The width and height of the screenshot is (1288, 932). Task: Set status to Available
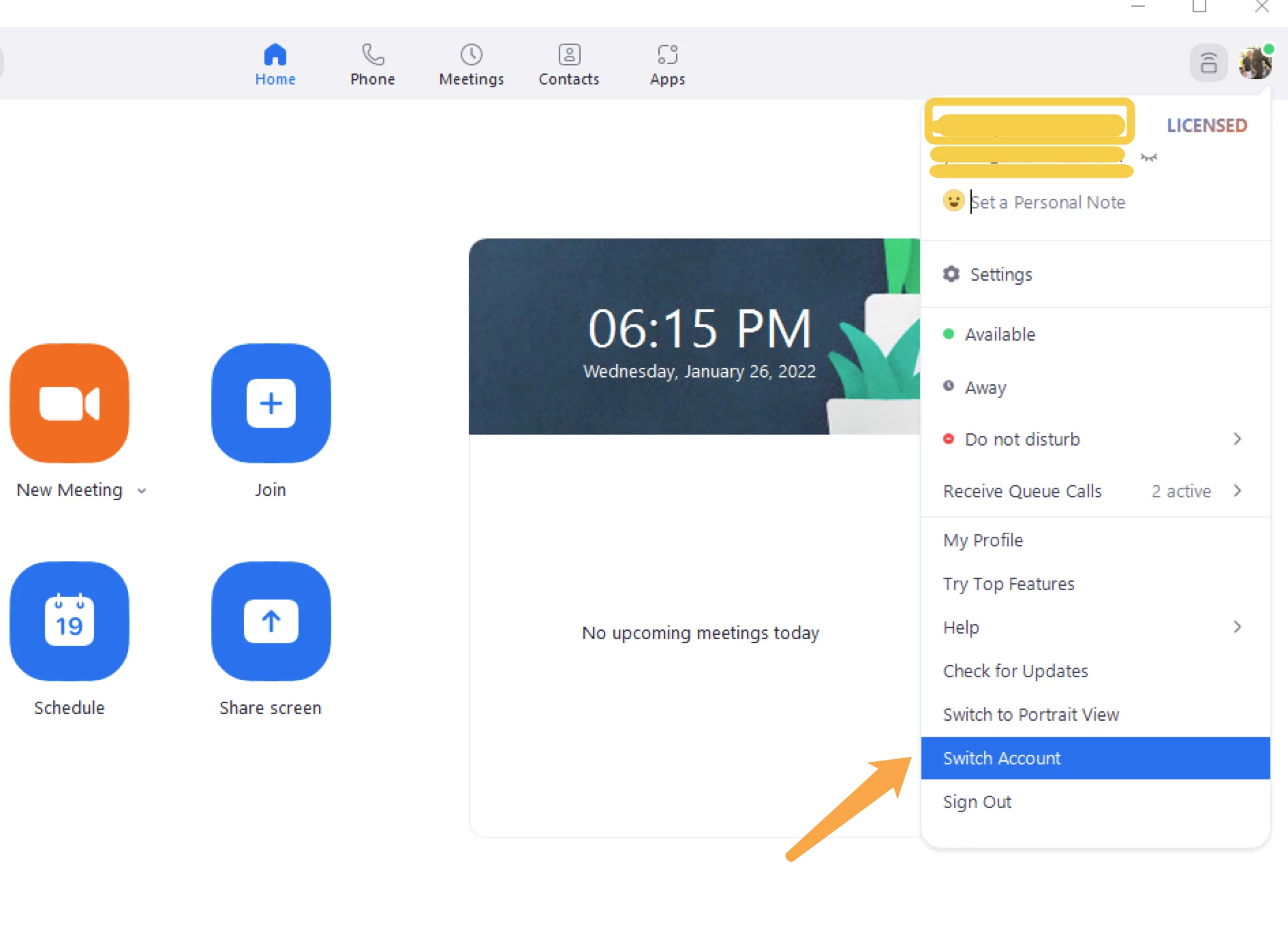point(1096,335)
